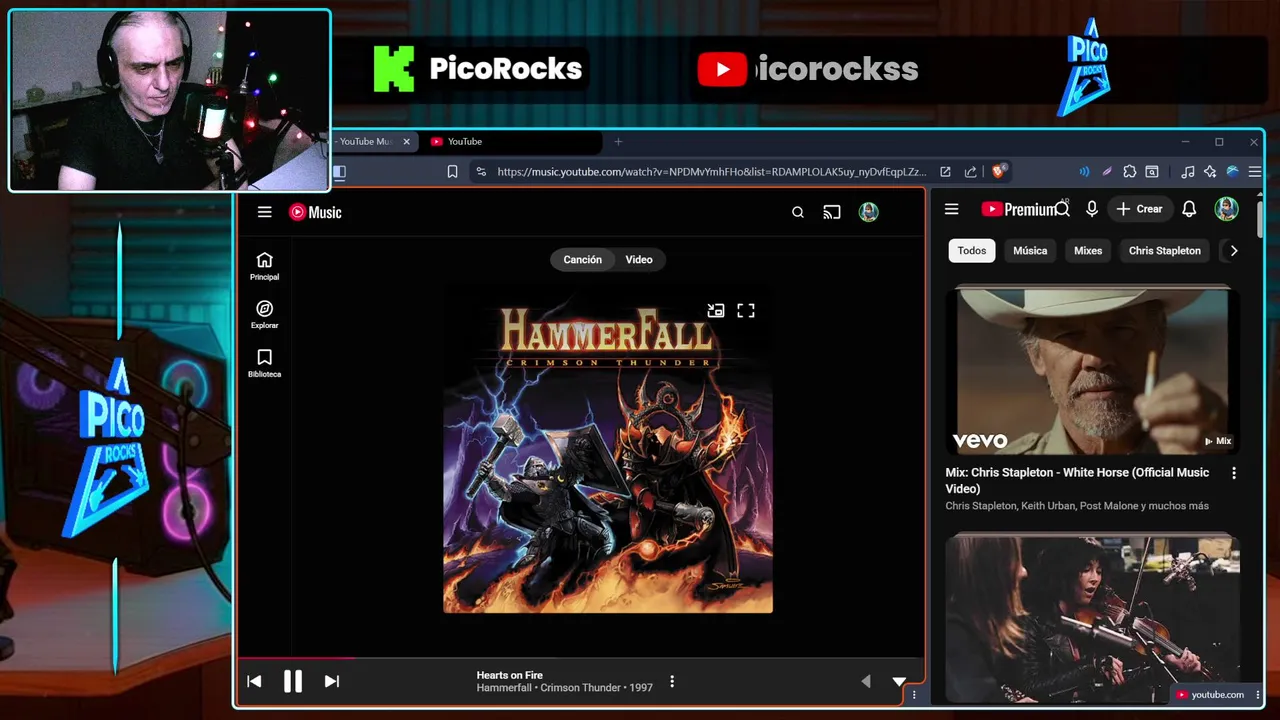Viewport: 1280px width, 720px height.
Task: Open menu next to youtube.com label
Action: click(x=1258, y=694)
